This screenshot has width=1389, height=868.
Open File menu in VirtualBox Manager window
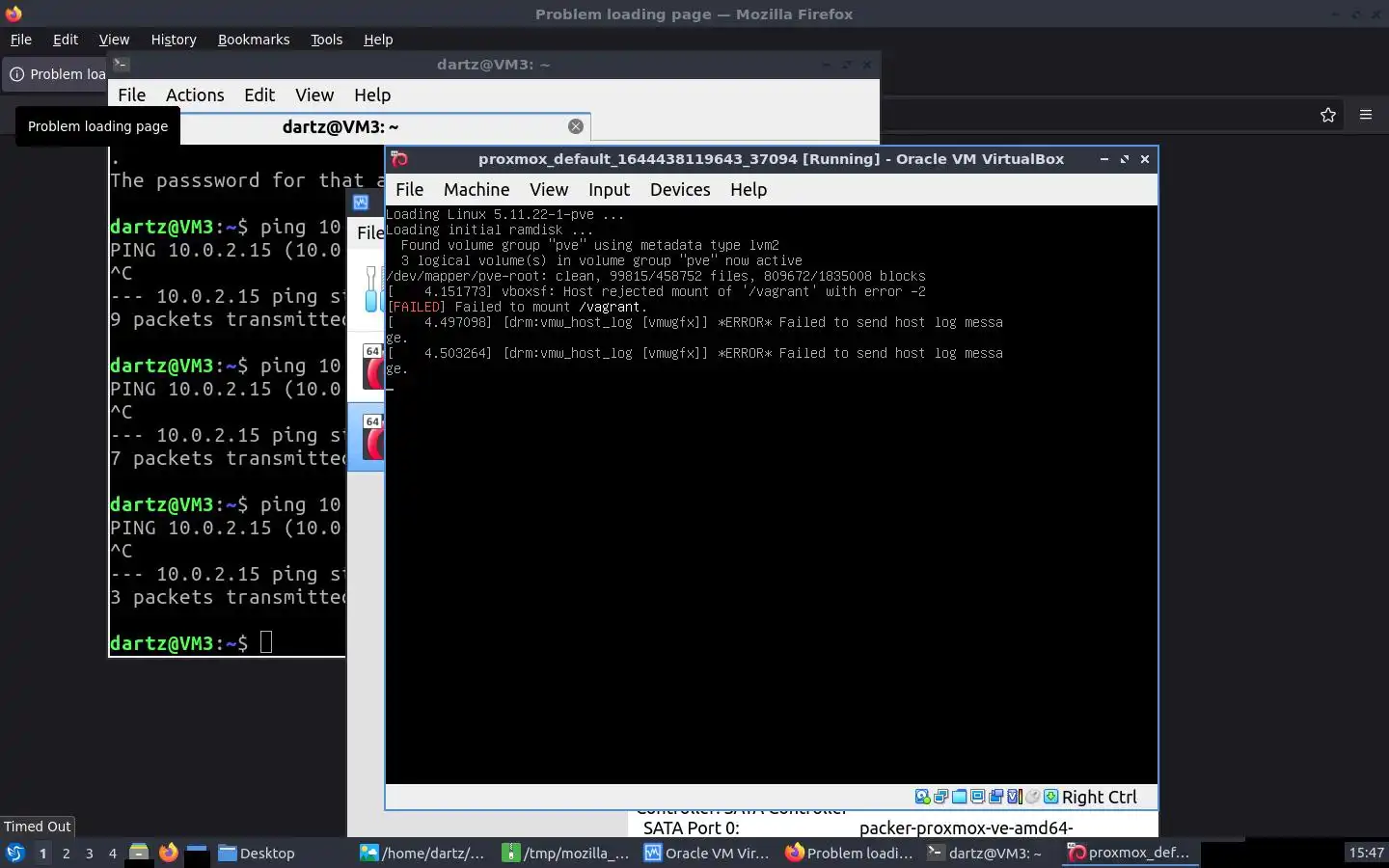(x=370, y=232)
